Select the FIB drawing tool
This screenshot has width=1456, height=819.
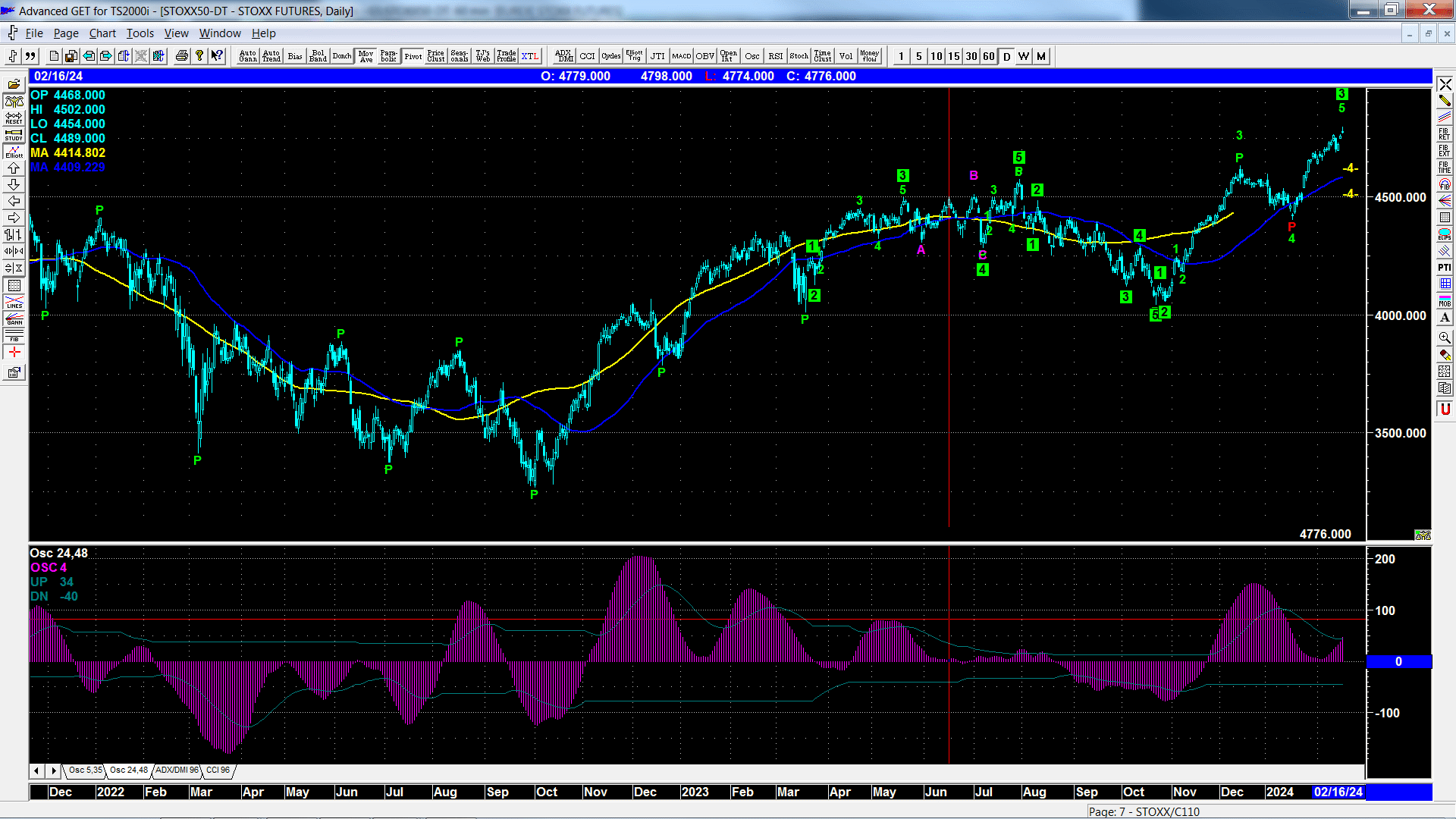[14, 335]
